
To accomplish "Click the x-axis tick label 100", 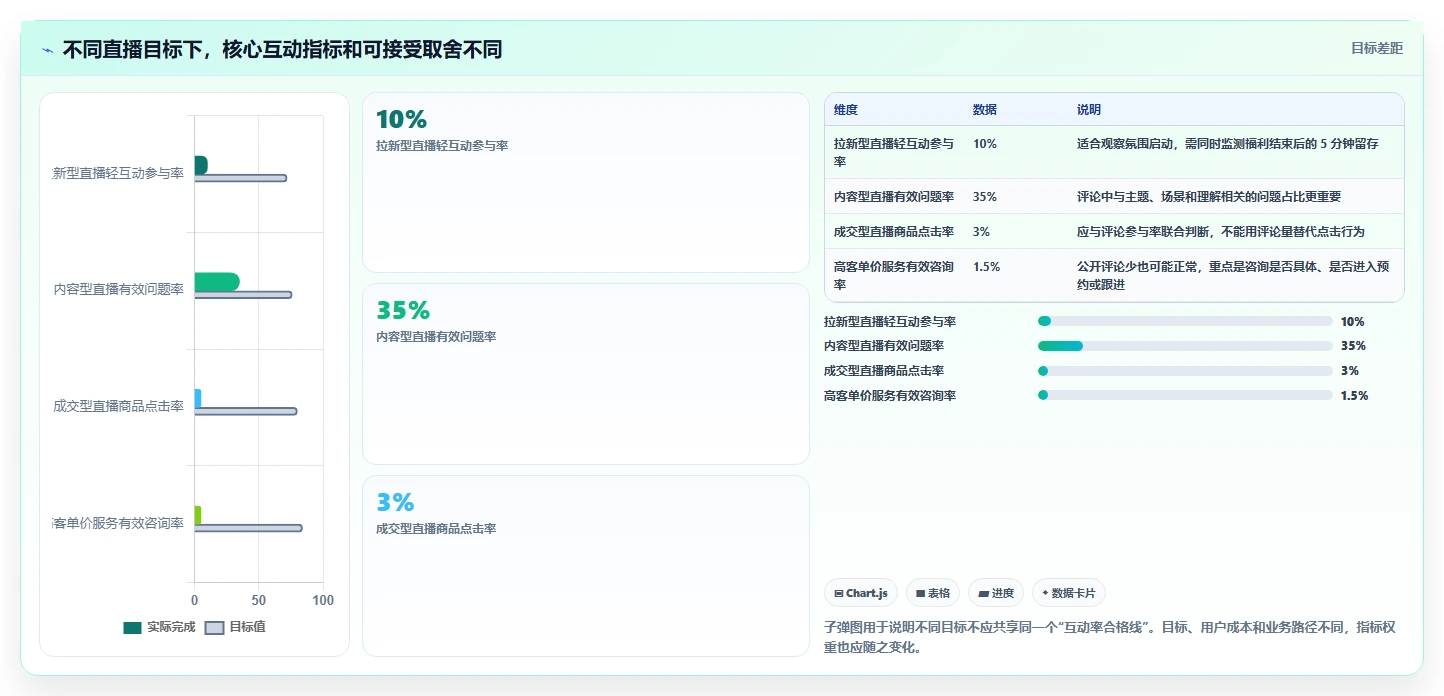I will pos(323,600).
